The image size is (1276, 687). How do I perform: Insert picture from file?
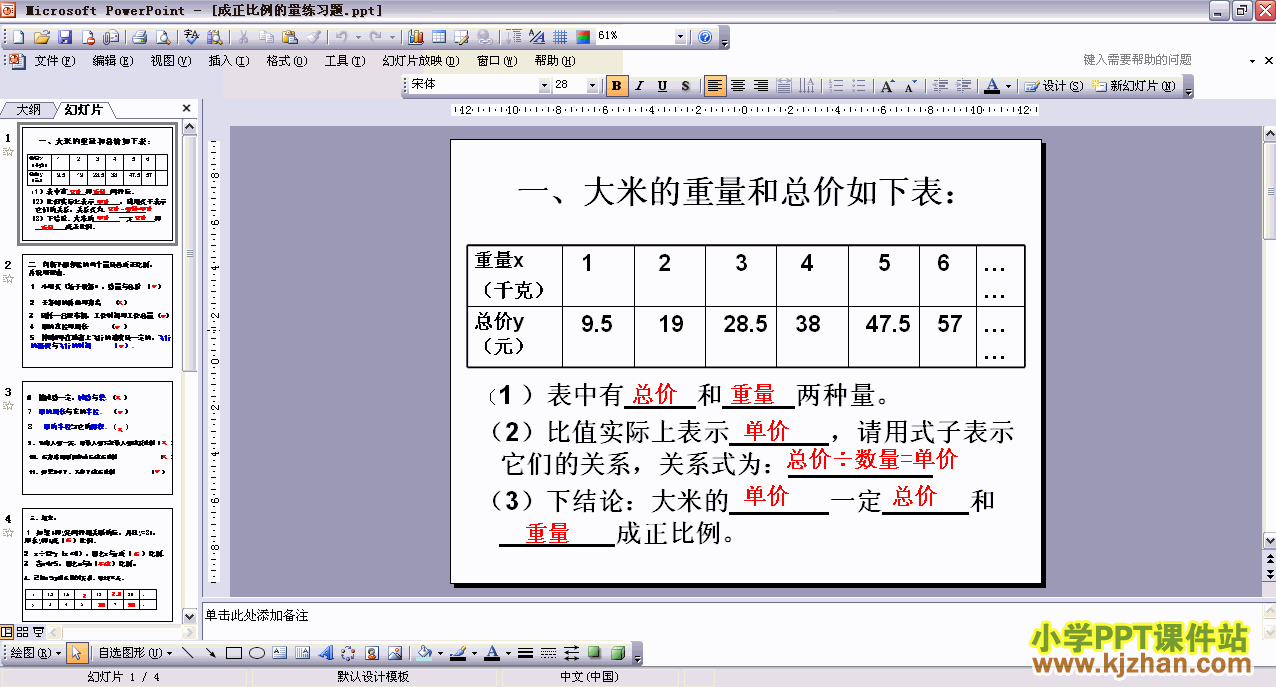click(x=394, y=653)
